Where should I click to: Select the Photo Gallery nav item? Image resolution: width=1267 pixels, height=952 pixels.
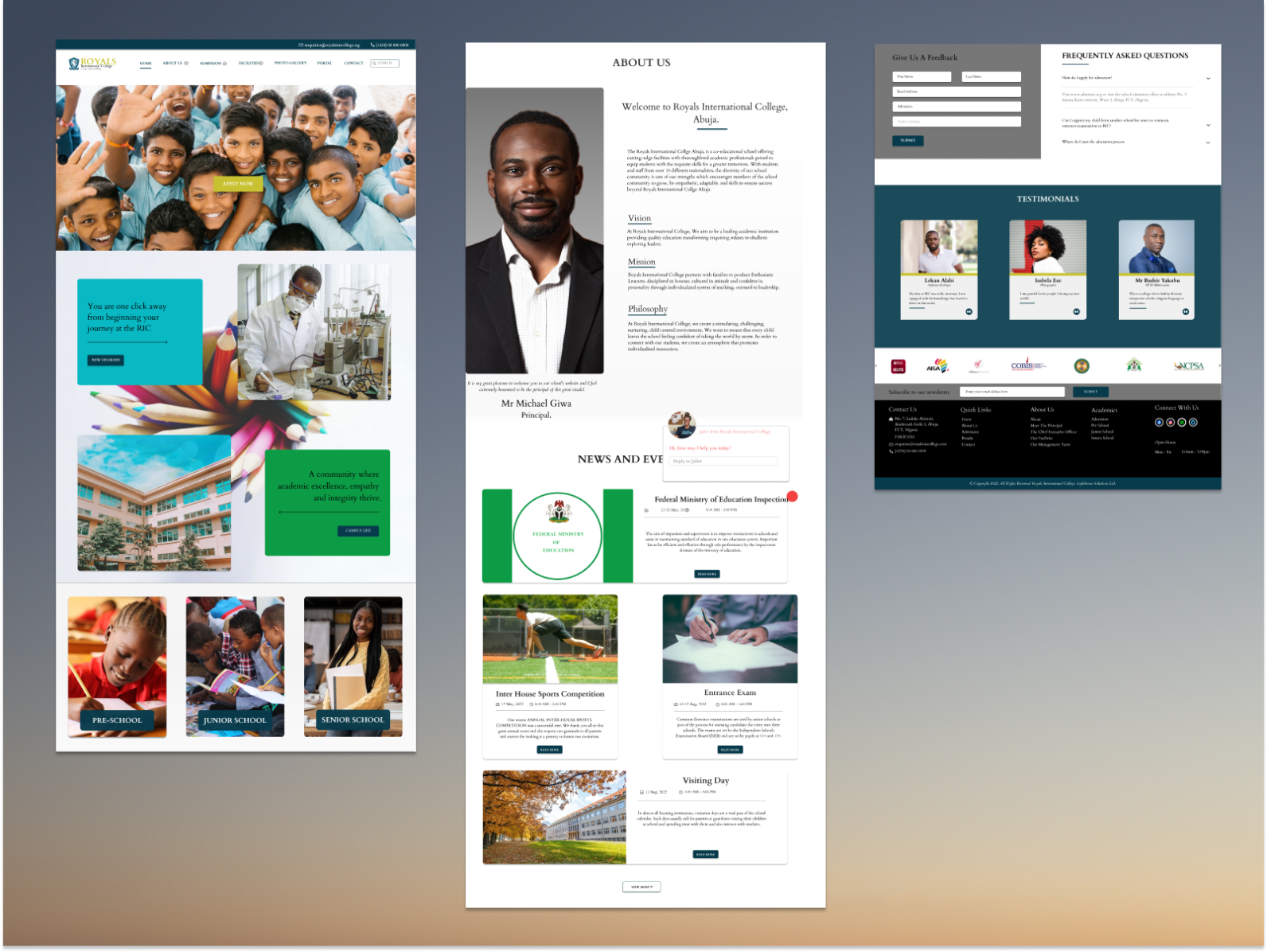pos(290,63)
